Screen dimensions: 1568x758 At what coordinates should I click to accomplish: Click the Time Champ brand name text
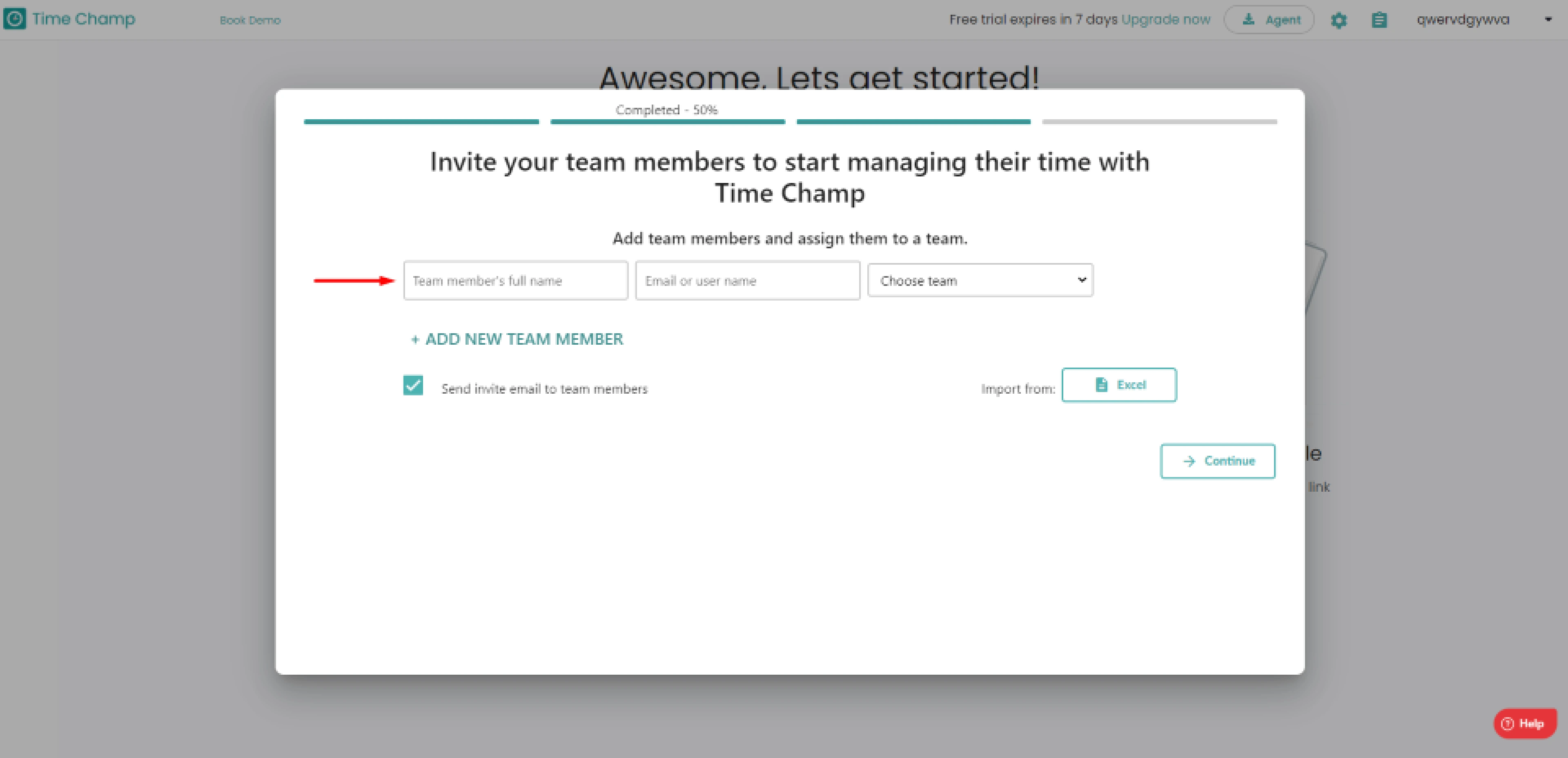click(x=83, y=19)
